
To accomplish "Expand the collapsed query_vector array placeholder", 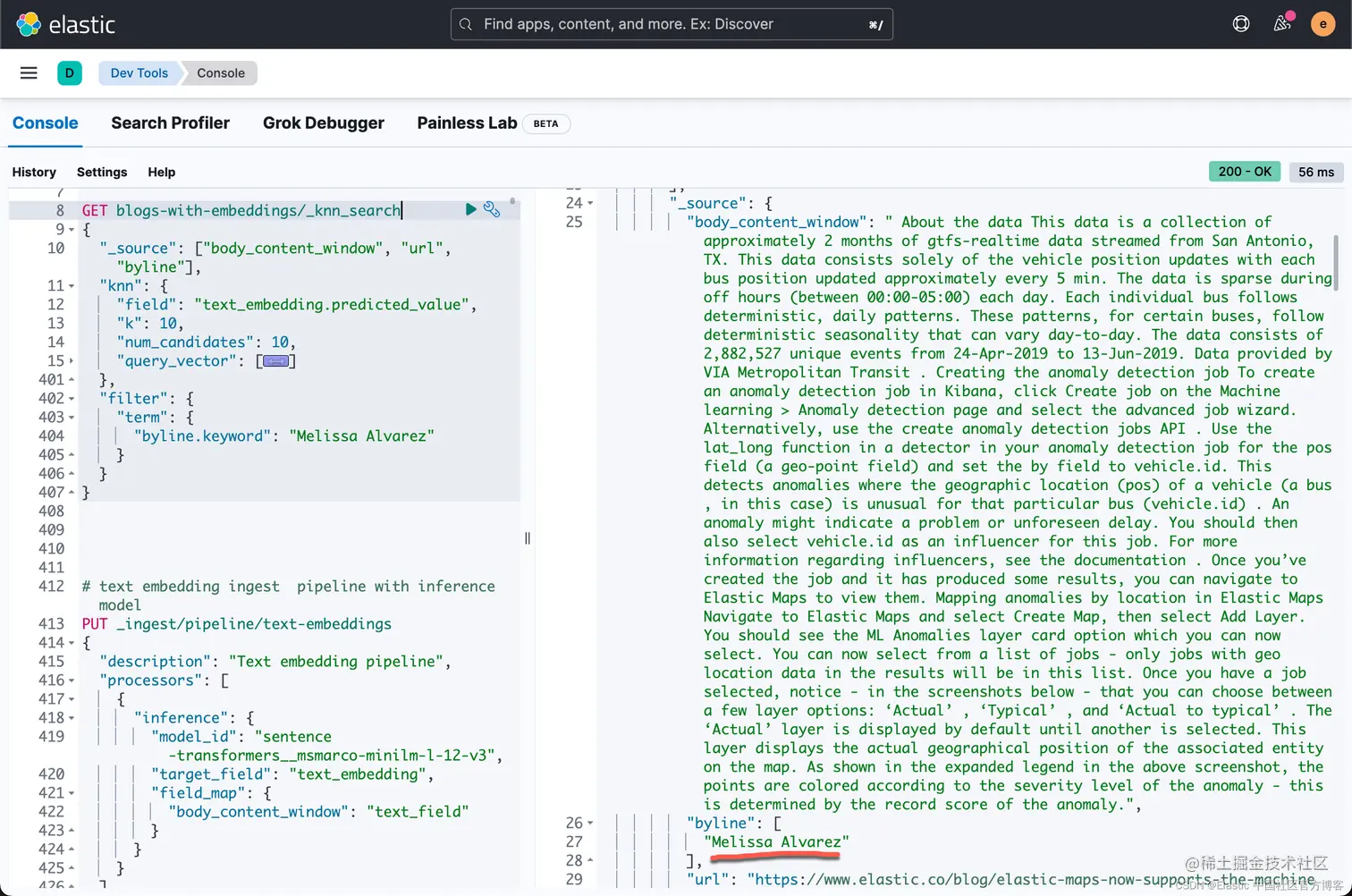I will click(x=276, y=361).
